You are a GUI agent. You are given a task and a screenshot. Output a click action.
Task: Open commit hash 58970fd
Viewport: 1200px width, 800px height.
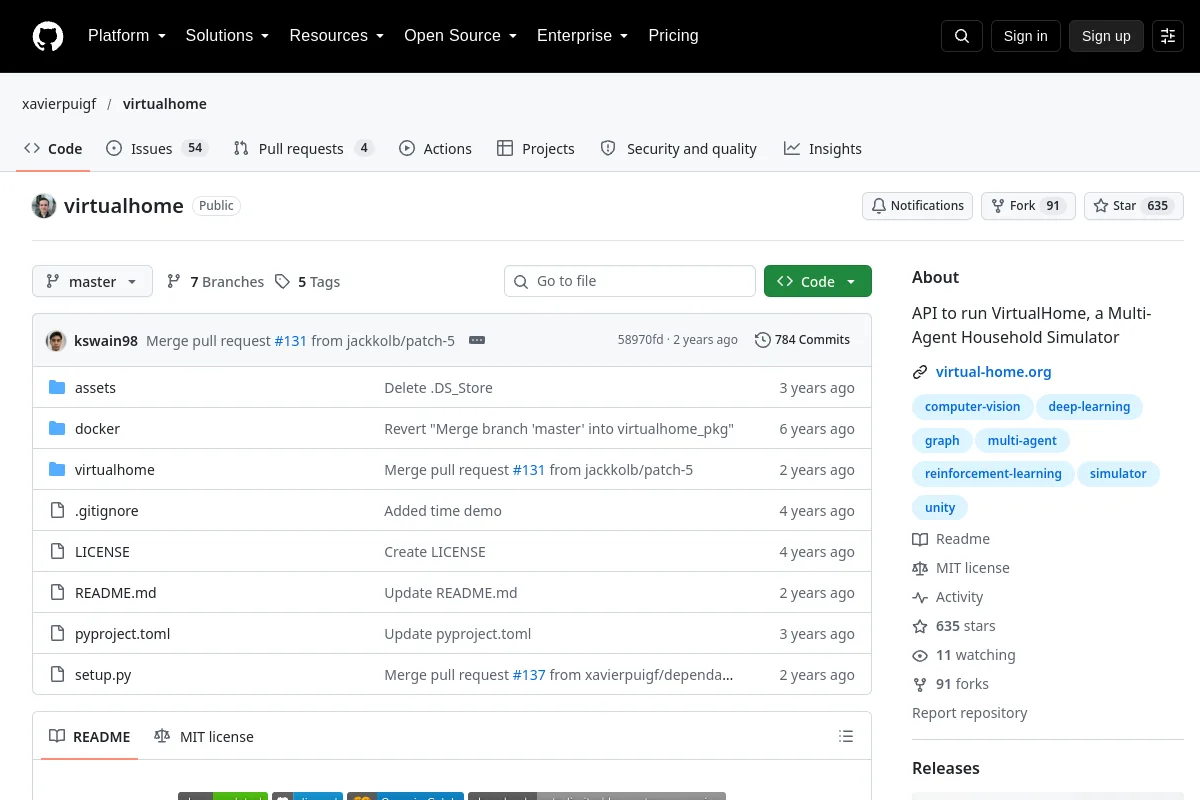pyautogui.click(x=640, y=340)
